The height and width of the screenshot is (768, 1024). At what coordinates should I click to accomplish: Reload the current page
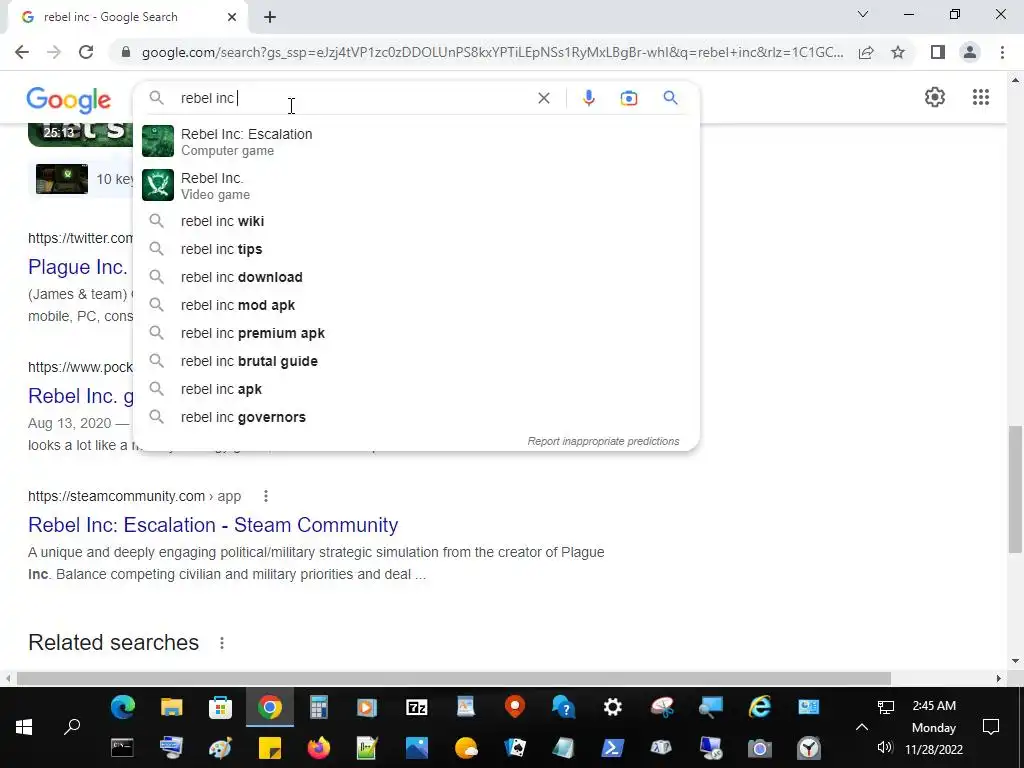pyautogui.click(x=86, y=52)
